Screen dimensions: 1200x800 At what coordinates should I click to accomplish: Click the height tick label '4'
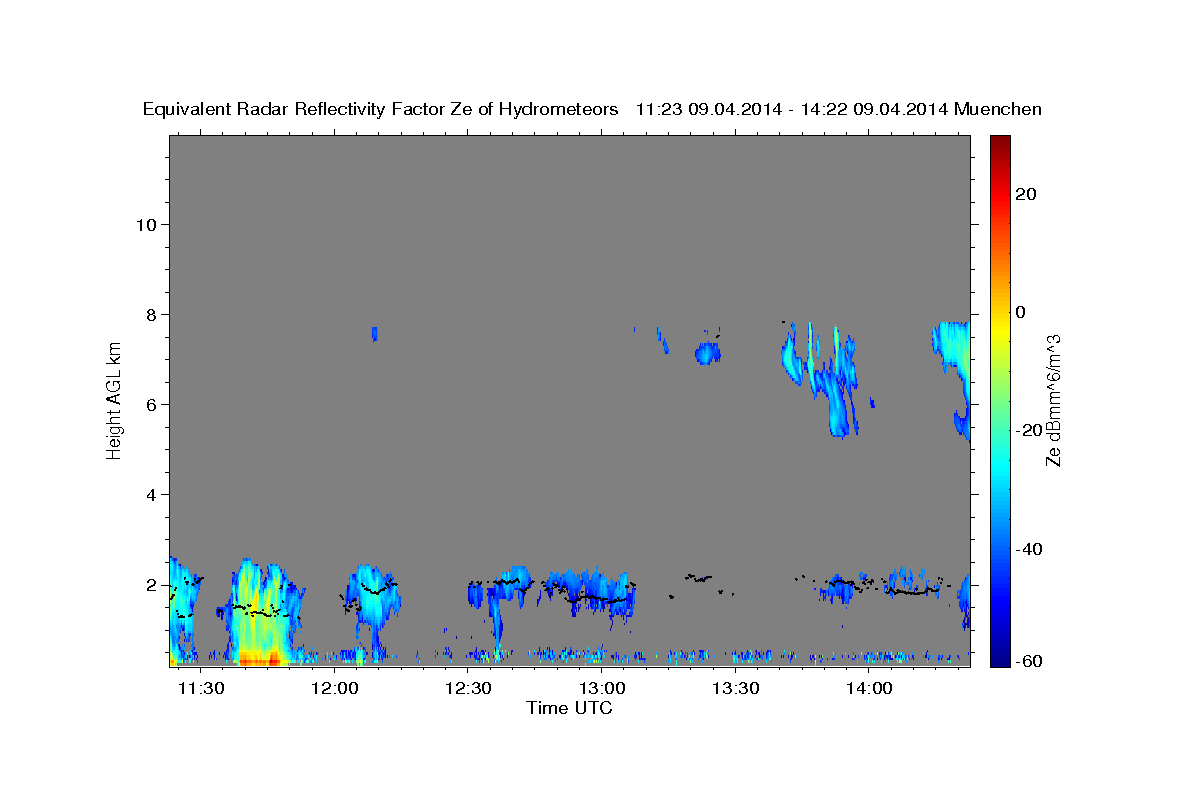point(150,495)
